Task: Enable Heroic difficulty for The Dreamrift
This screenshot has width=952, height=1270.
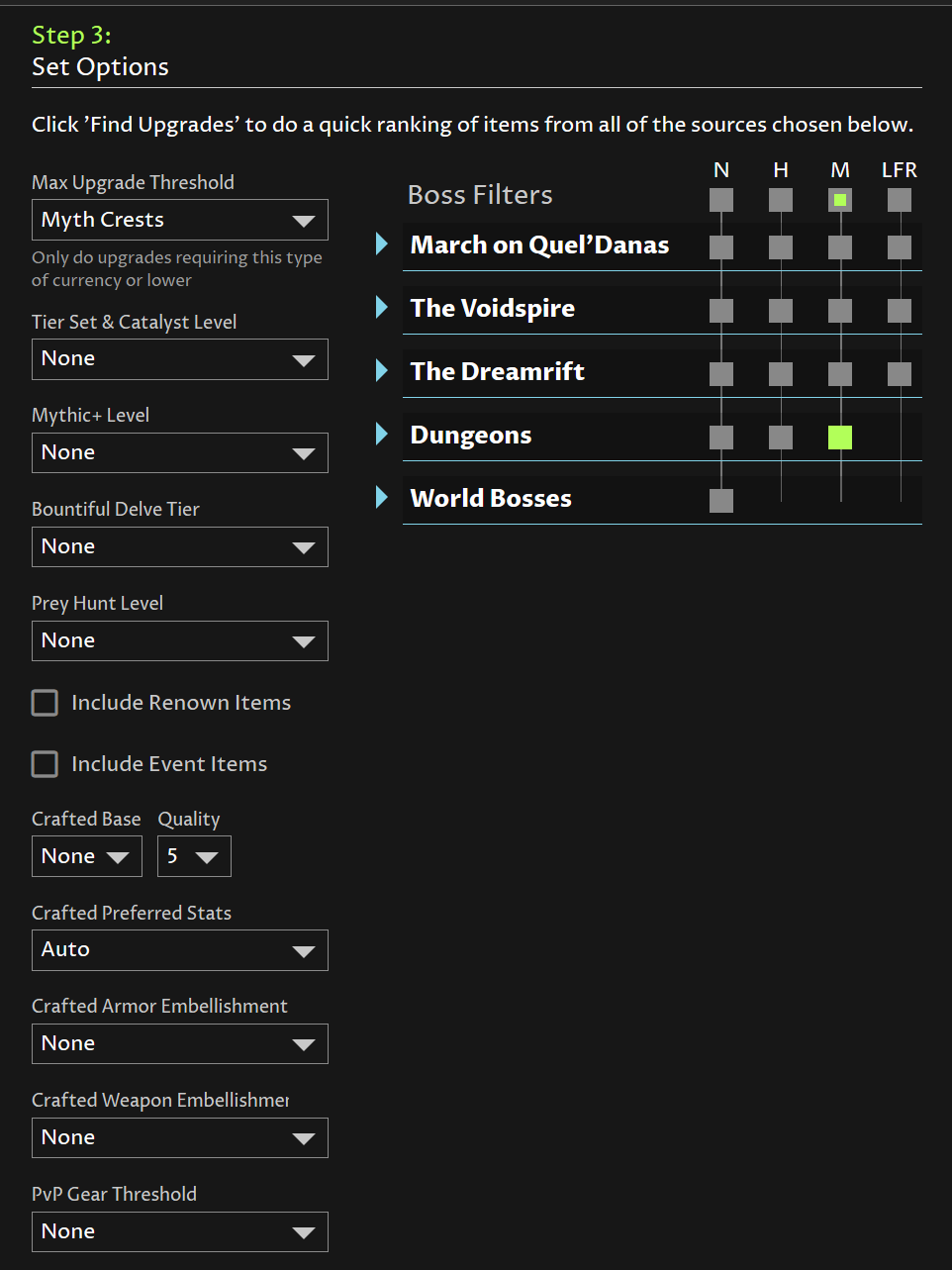Action: pos(781,374)
